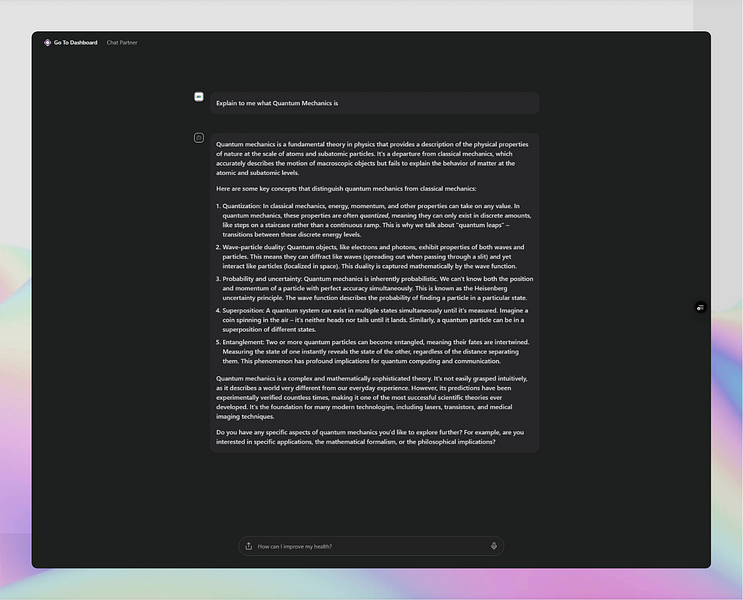Viewport: 743px width, 600px height.
Task: Click 'Here are some key concepts' sentence
Action: [x=346, y=189]
